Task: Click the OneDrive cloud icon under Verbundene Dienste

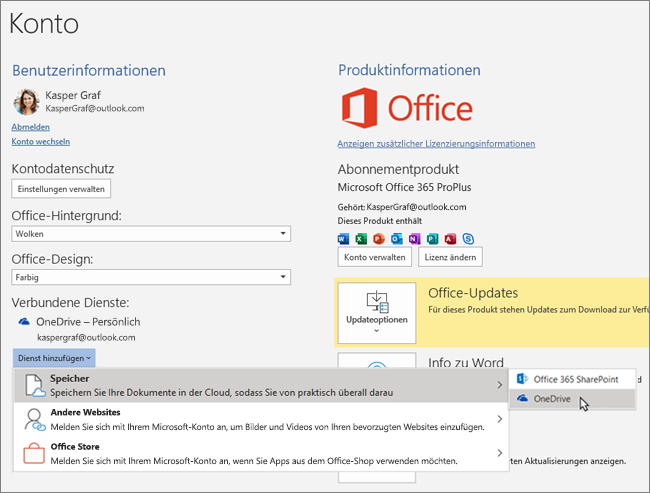Action: pos(24,321)
